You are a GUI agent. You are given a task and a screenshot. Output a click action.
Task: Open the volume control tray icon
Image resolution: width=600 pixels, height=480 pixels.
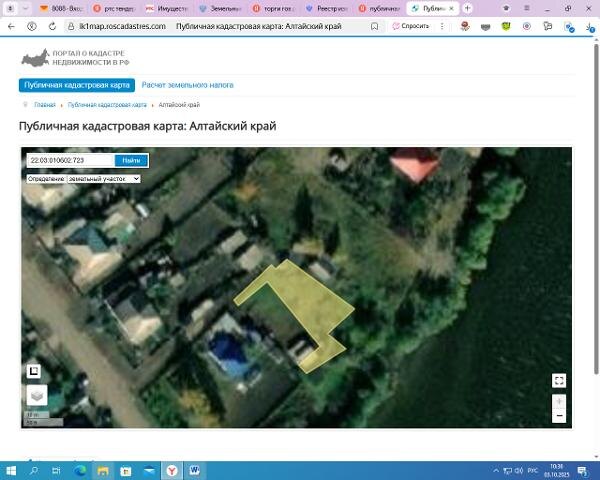[519, 470]
